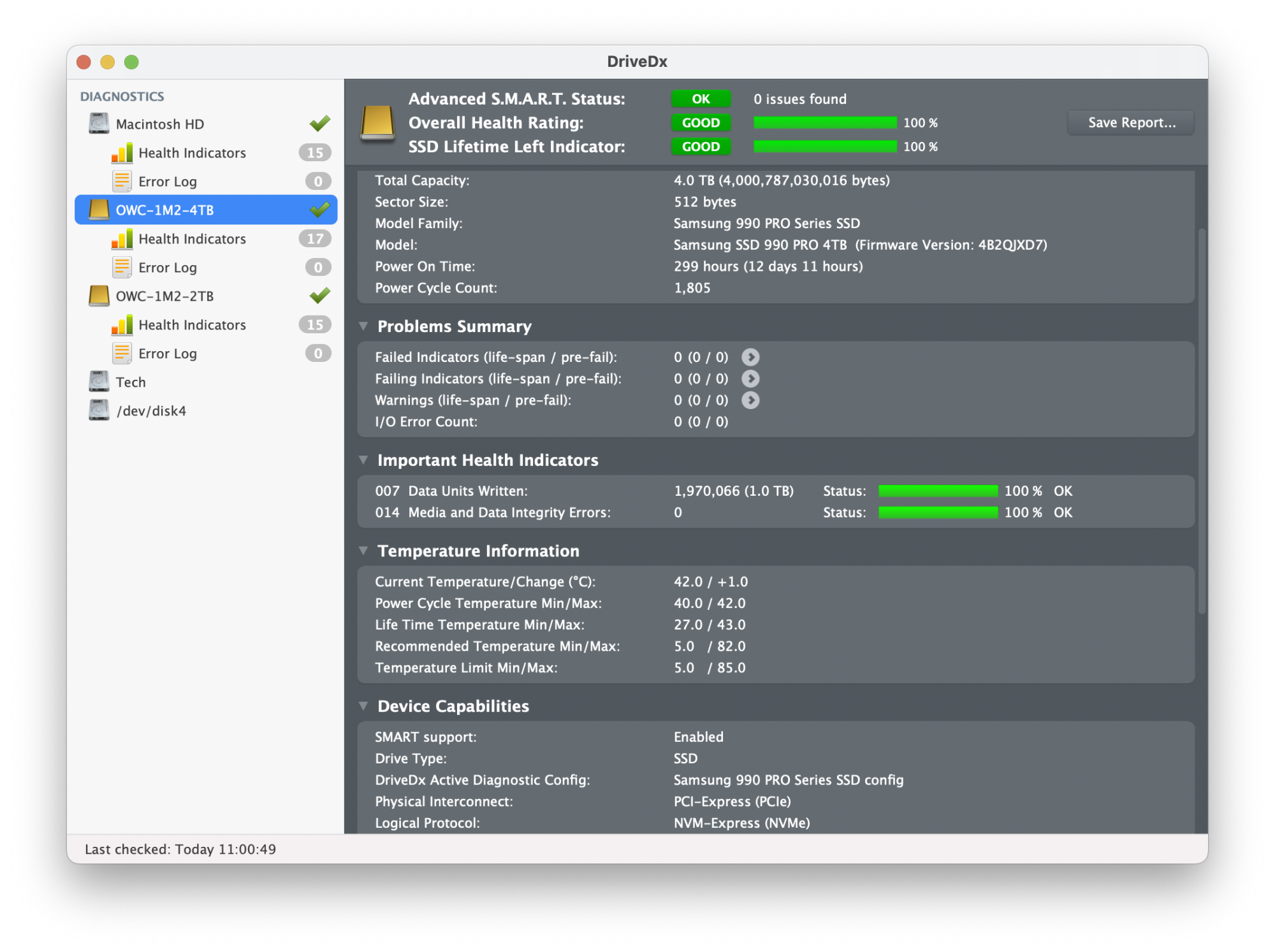The width and height of the screenshot is (1275, 952).
Task: Select /dev/disk4 in the sidebar
Action: 206,410
